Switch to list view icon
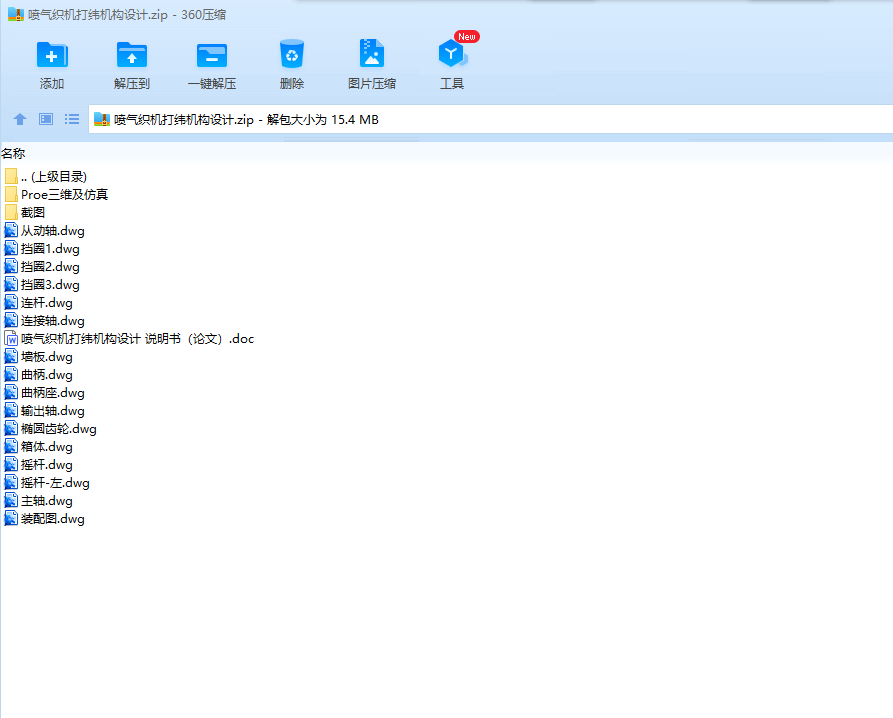Viewport: 893px width, 718px height. point(72,119)
